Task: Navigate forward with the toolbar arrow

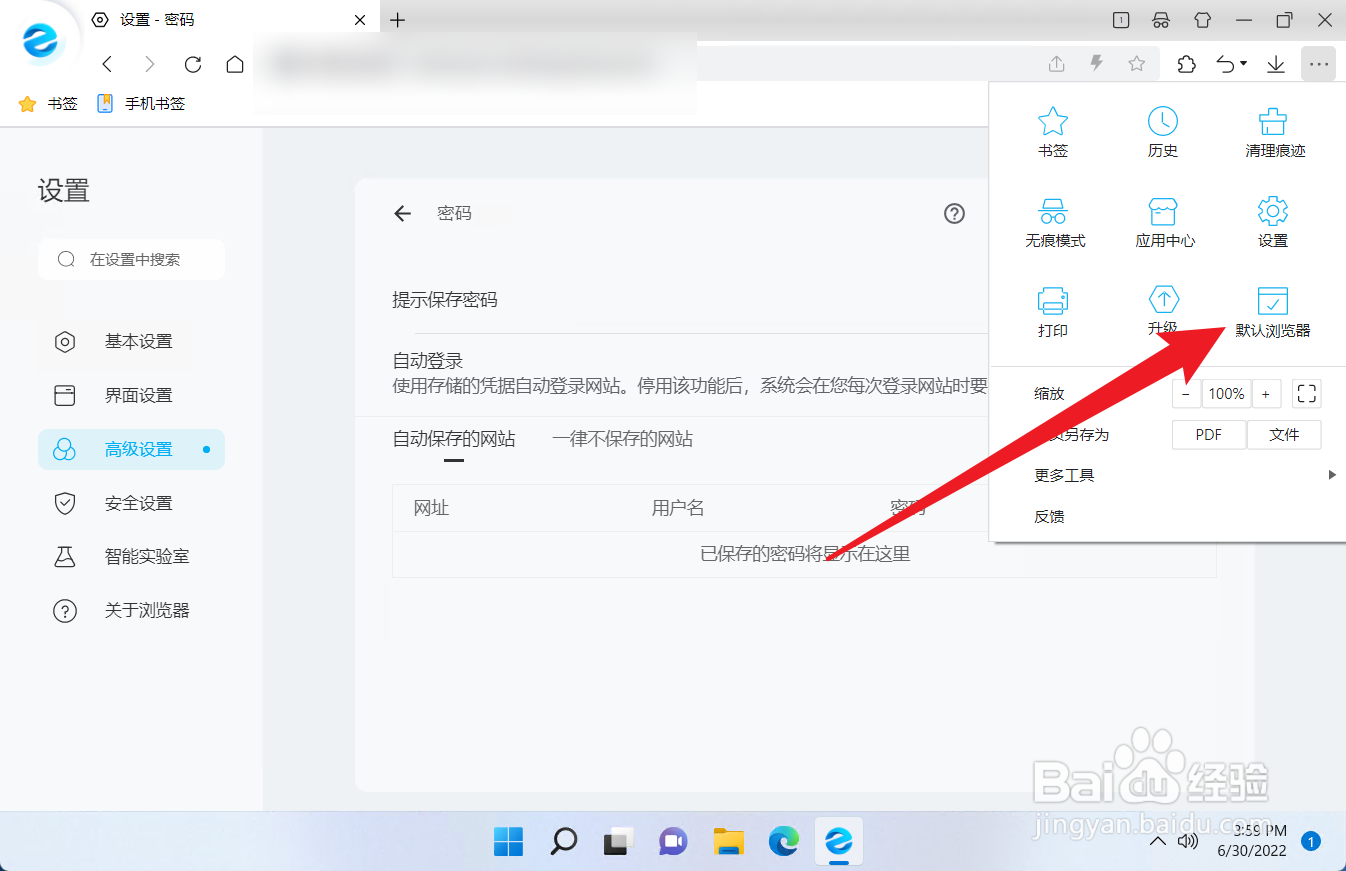Action: [150, 64]
